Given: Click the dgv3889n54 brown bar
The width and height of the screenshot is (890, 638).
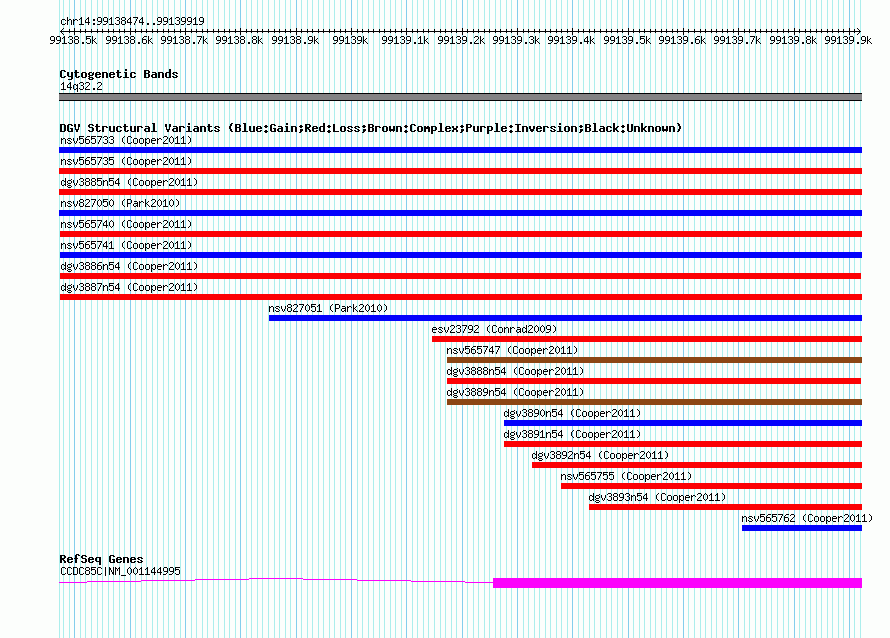Looking at the screenshot, I should click(x=654, y=402).
